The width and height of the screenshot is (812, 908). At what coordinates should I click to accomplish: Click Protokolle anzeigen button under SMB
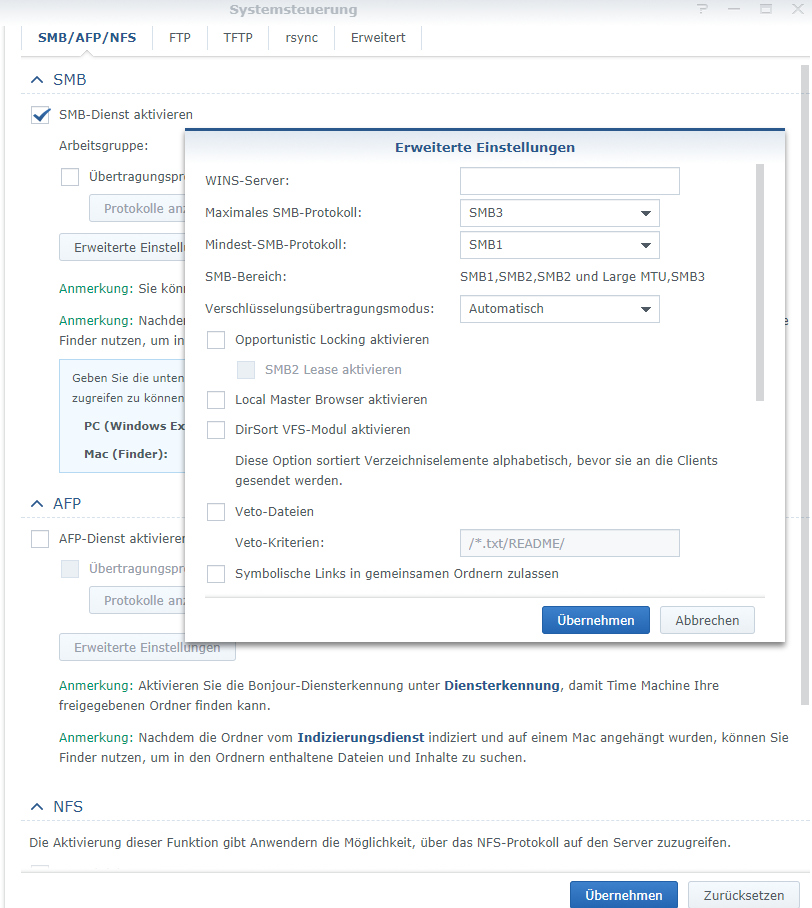pos(137,208)
